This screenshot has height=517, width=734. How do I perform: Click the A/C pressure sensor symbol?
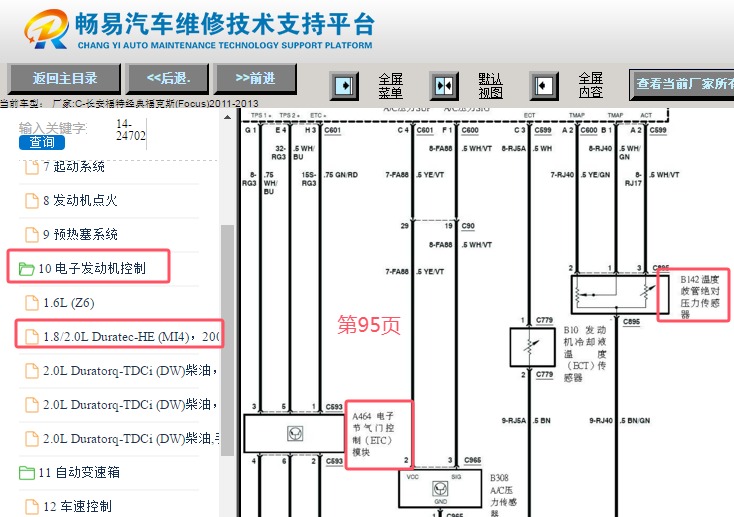440,488
